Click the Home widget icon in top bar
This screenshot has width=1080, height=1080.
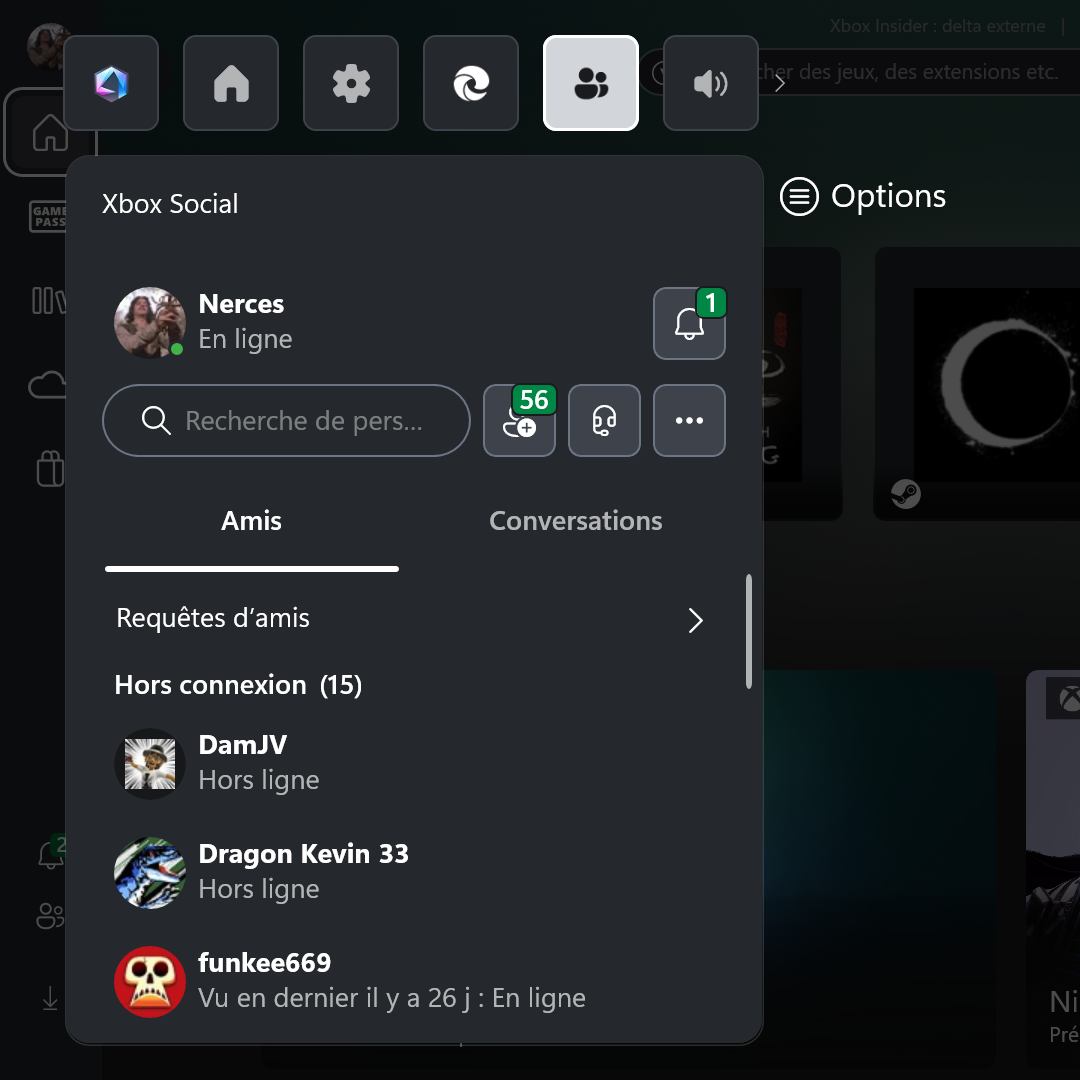231,84
